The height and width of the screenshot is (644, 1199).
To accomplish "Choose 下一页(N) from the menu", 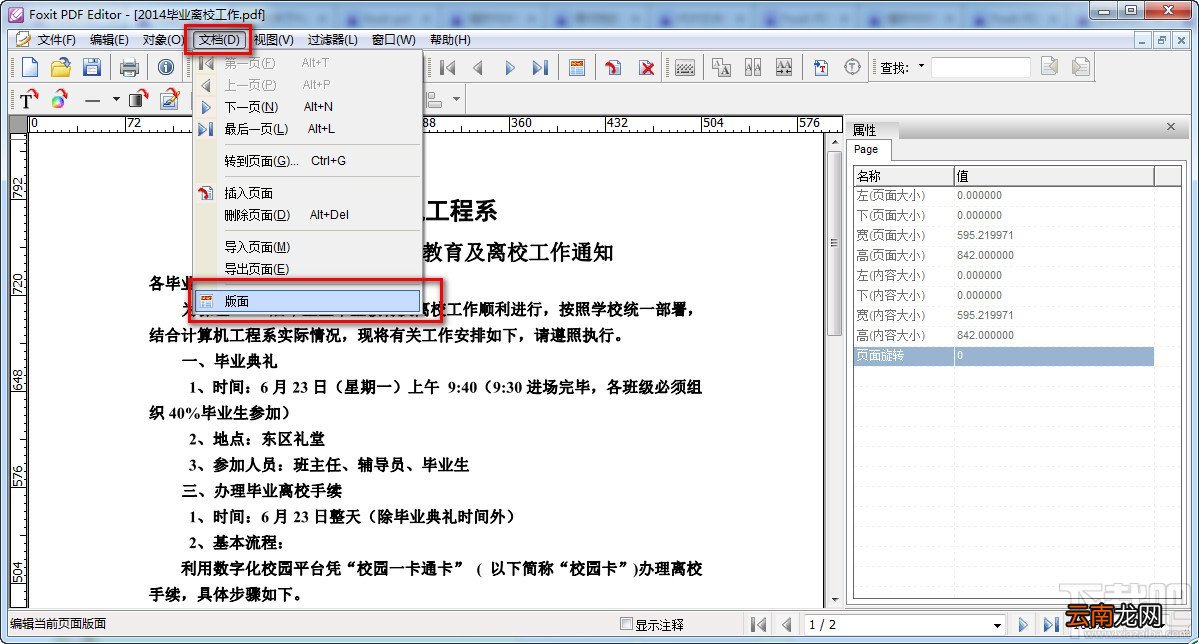I will (x=307, y=107).
